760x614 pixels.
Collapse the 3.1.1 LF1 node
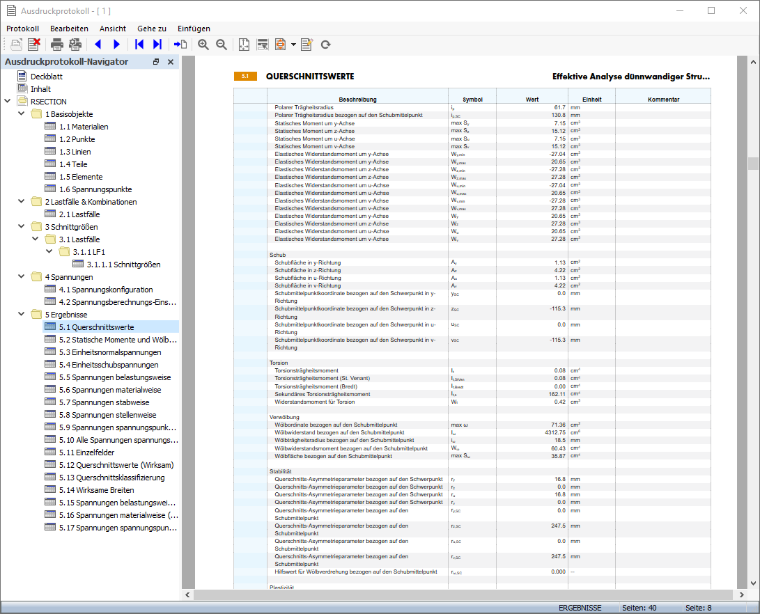pos(49,252)
